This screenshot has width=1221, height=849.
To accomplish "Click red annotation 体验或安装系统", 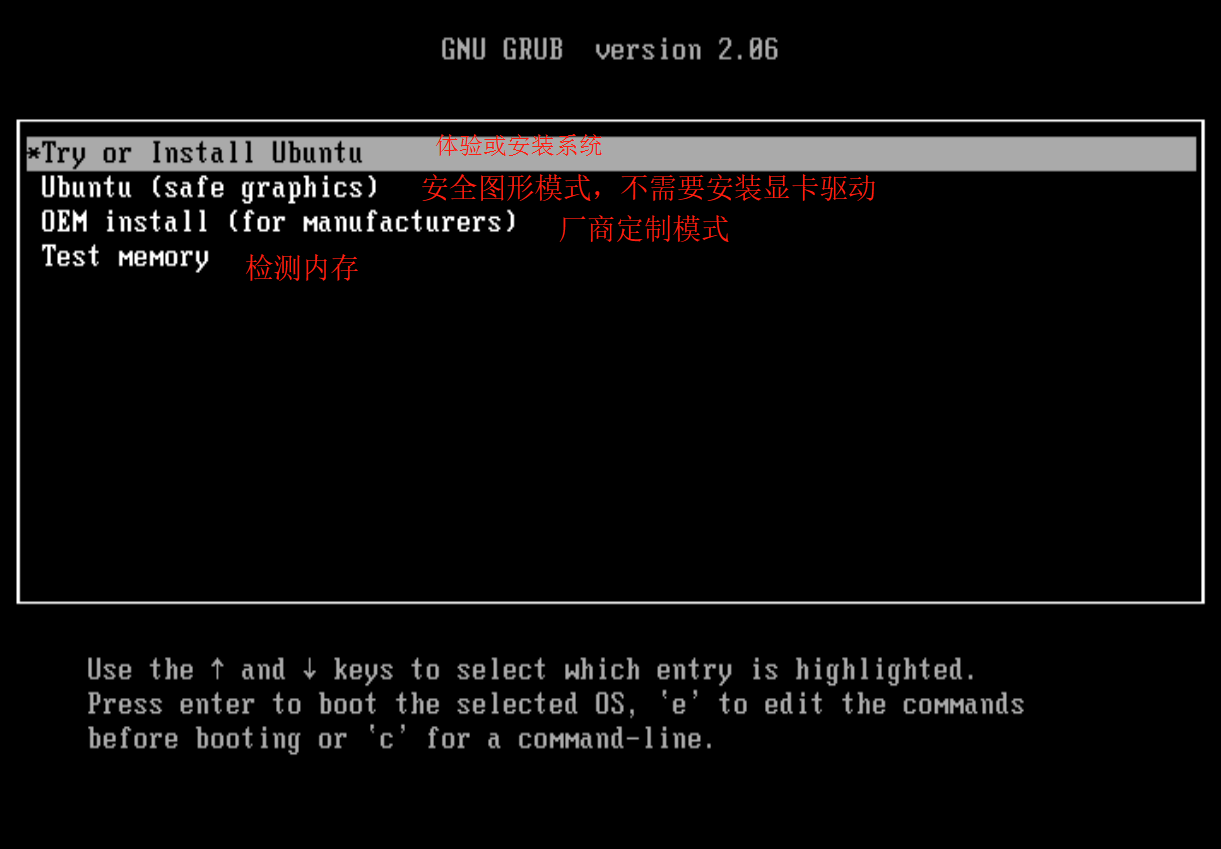I will (x=519, y=145).
